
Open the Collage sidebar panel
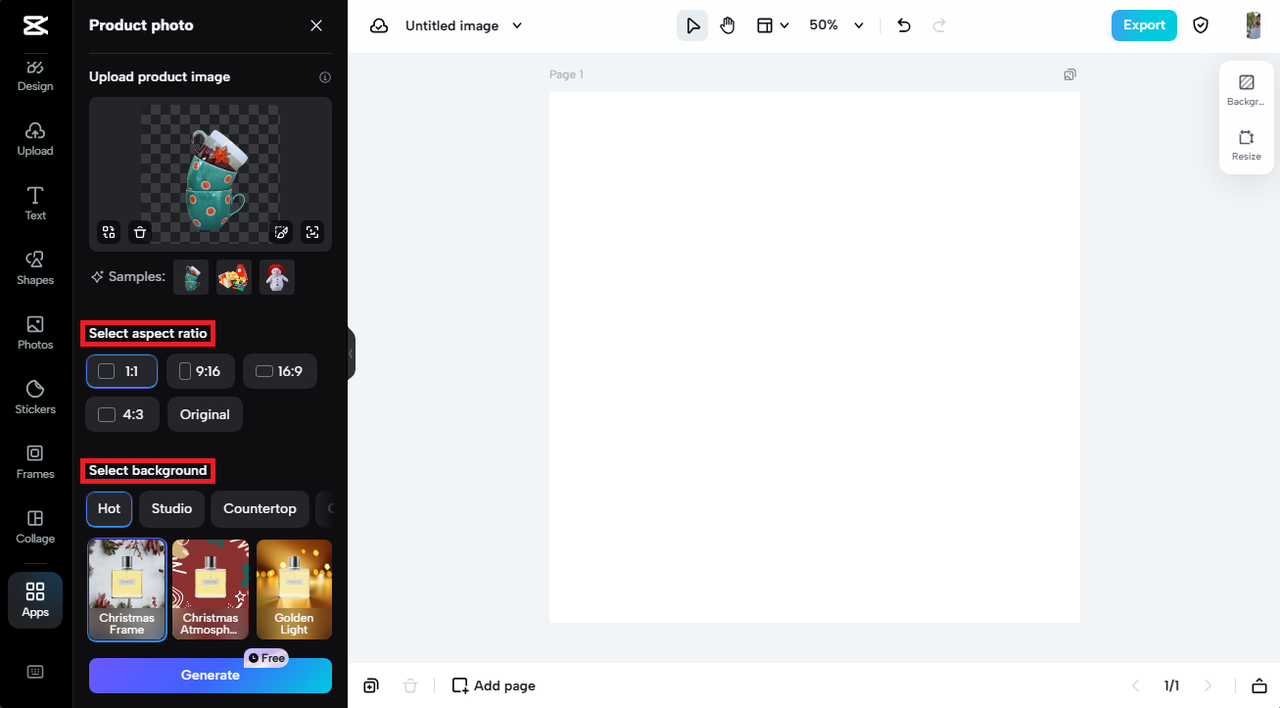(x=35, y=526)
